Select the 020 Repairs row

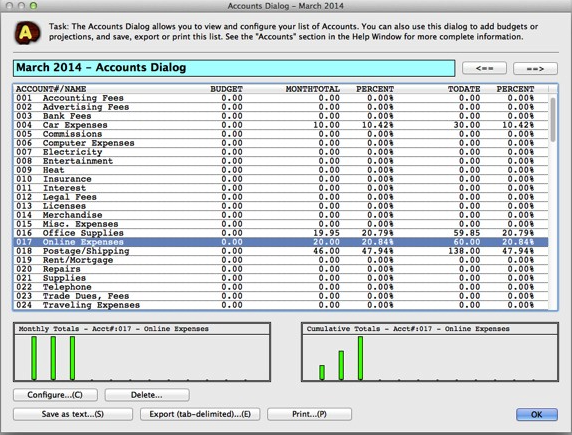pos(281,269)
